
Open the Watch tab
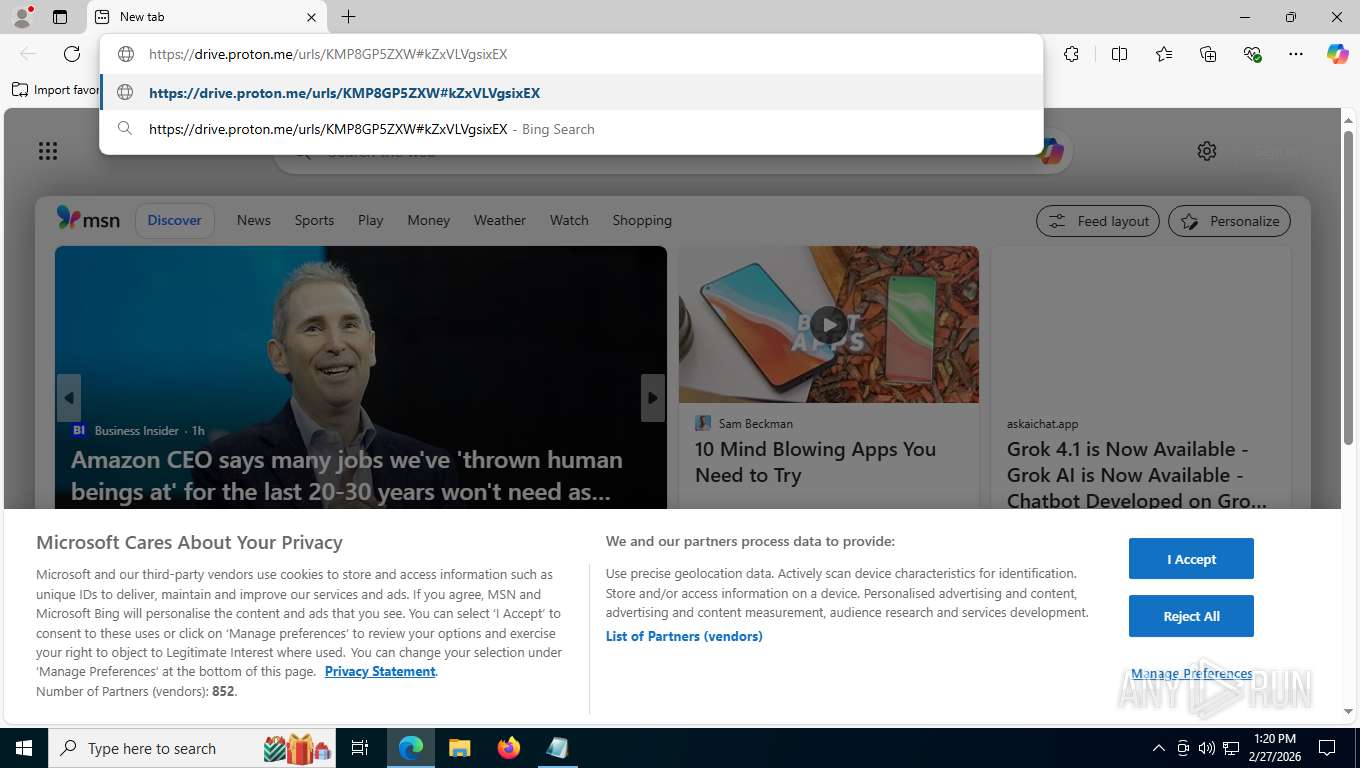(569, 220)
